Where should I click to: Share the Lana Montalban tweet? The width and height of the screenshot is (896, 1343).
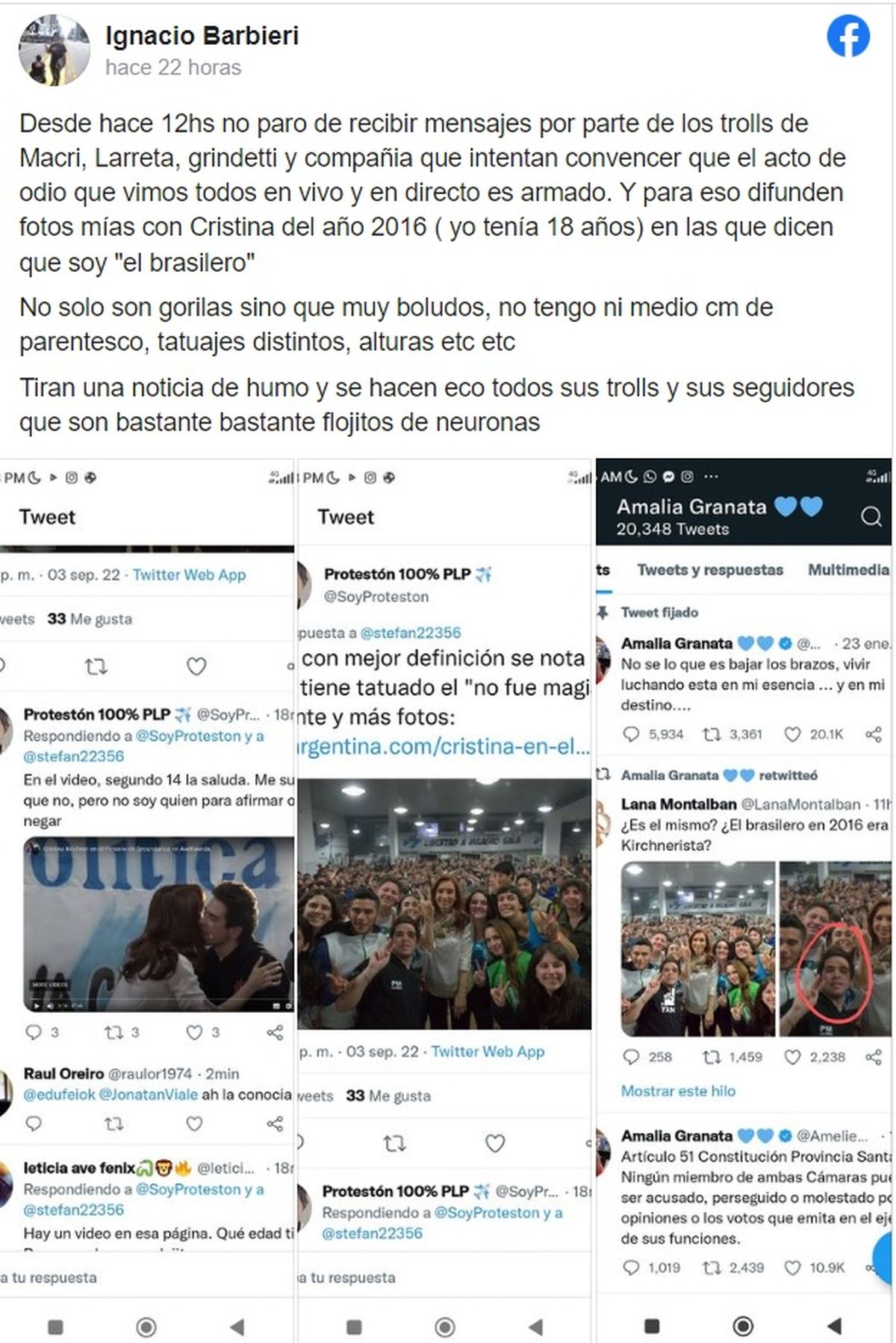(x=873, y=1057)
